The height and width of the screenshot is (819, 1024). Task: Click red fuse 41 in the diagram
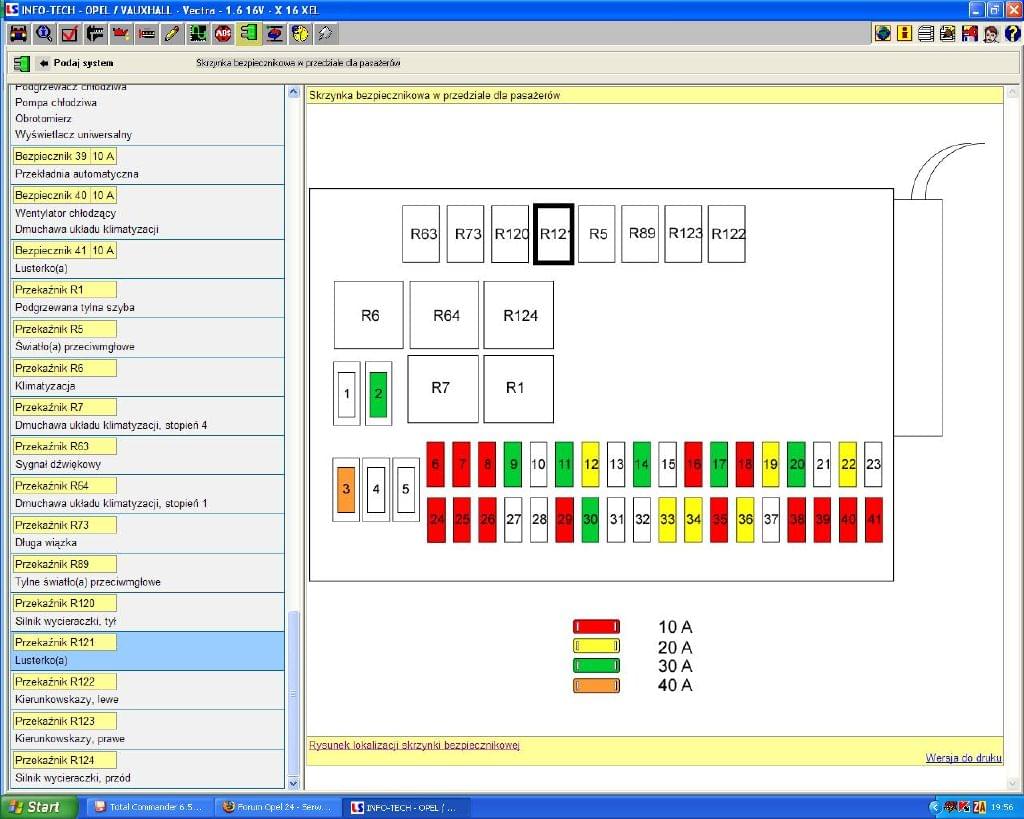tap(874, 520)
